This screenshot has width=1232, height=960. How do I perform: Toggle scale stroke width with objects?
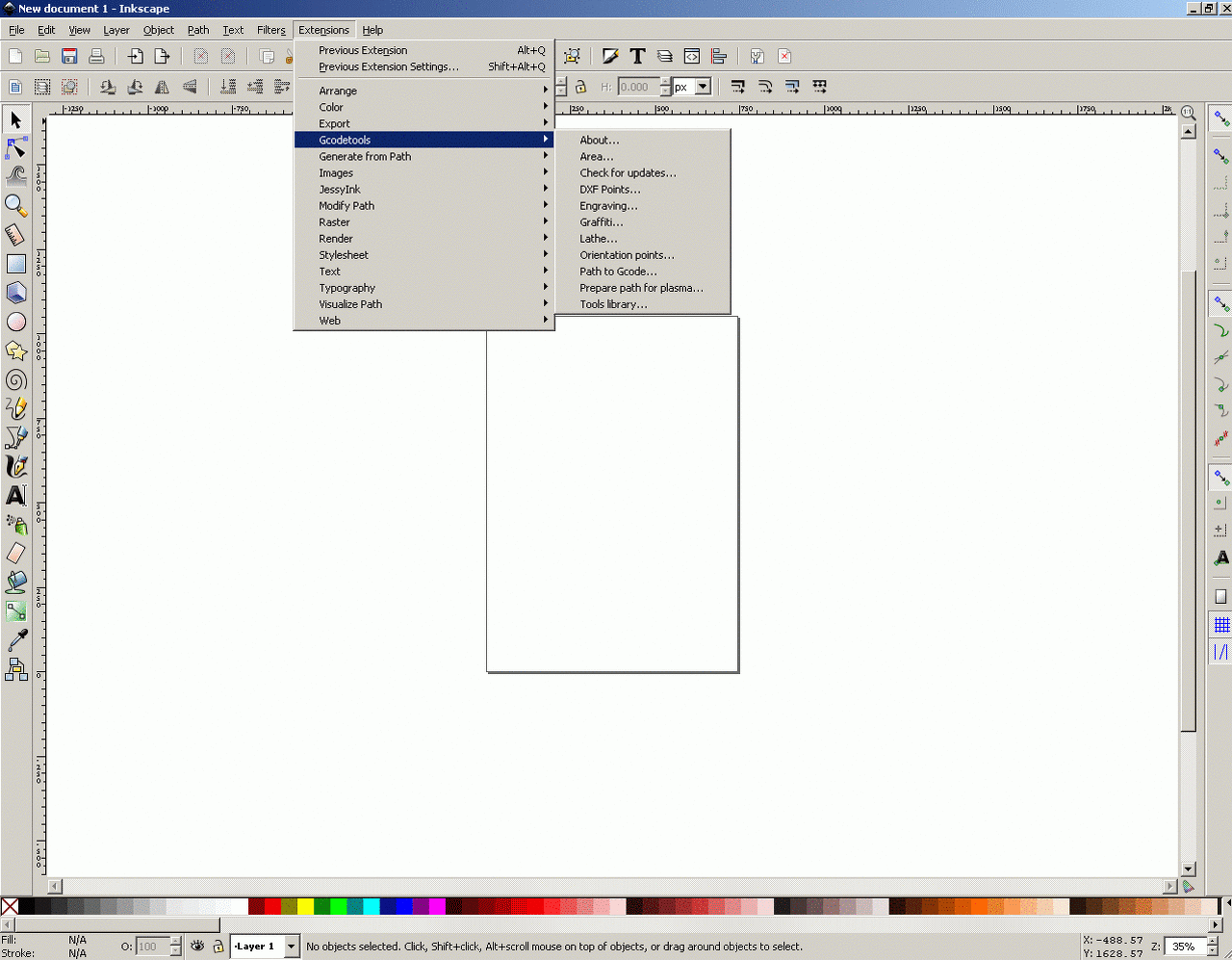click(737, 87)
